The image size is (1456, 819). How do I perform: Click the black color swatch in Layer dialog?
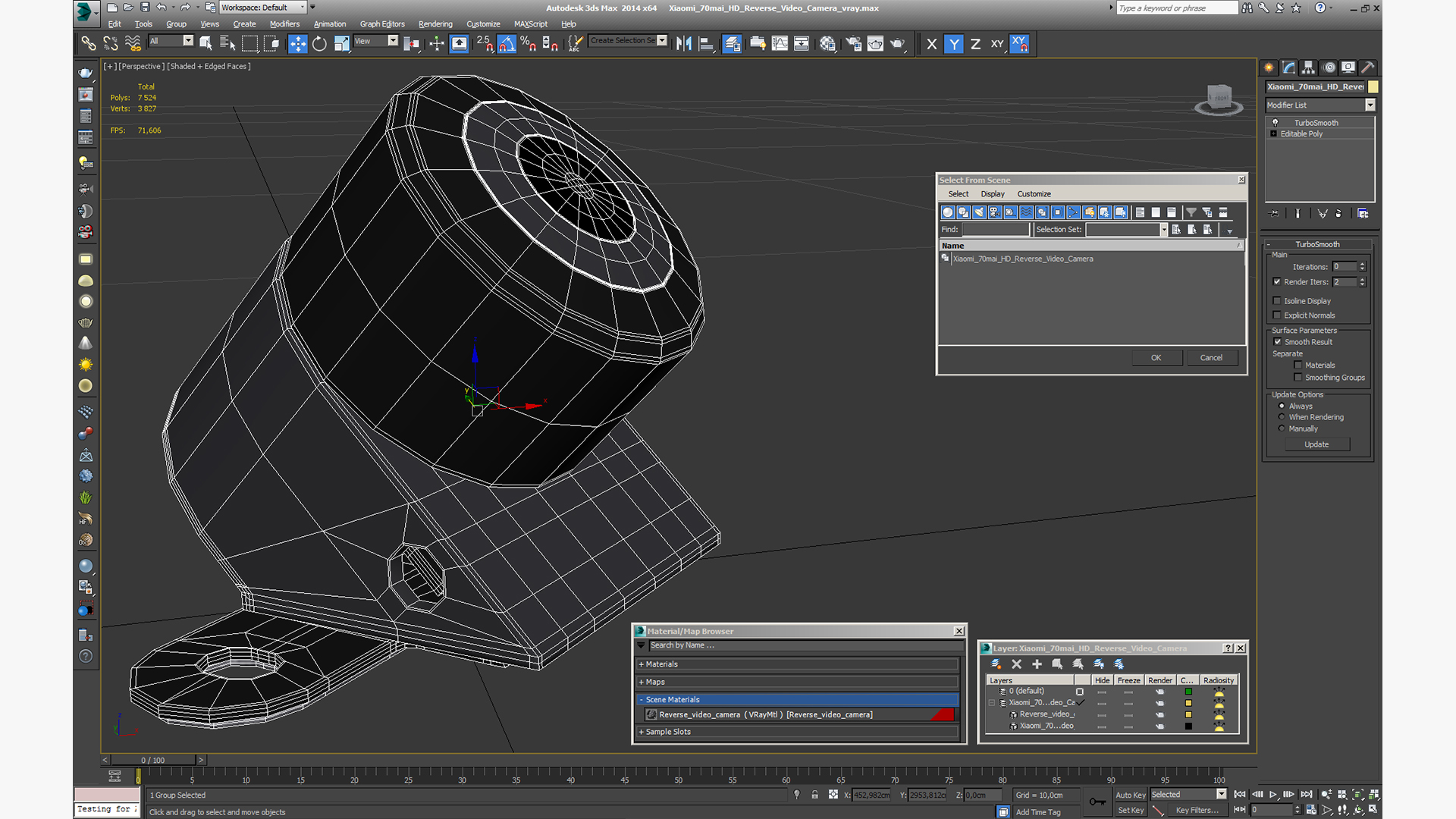click(1188, 726)
